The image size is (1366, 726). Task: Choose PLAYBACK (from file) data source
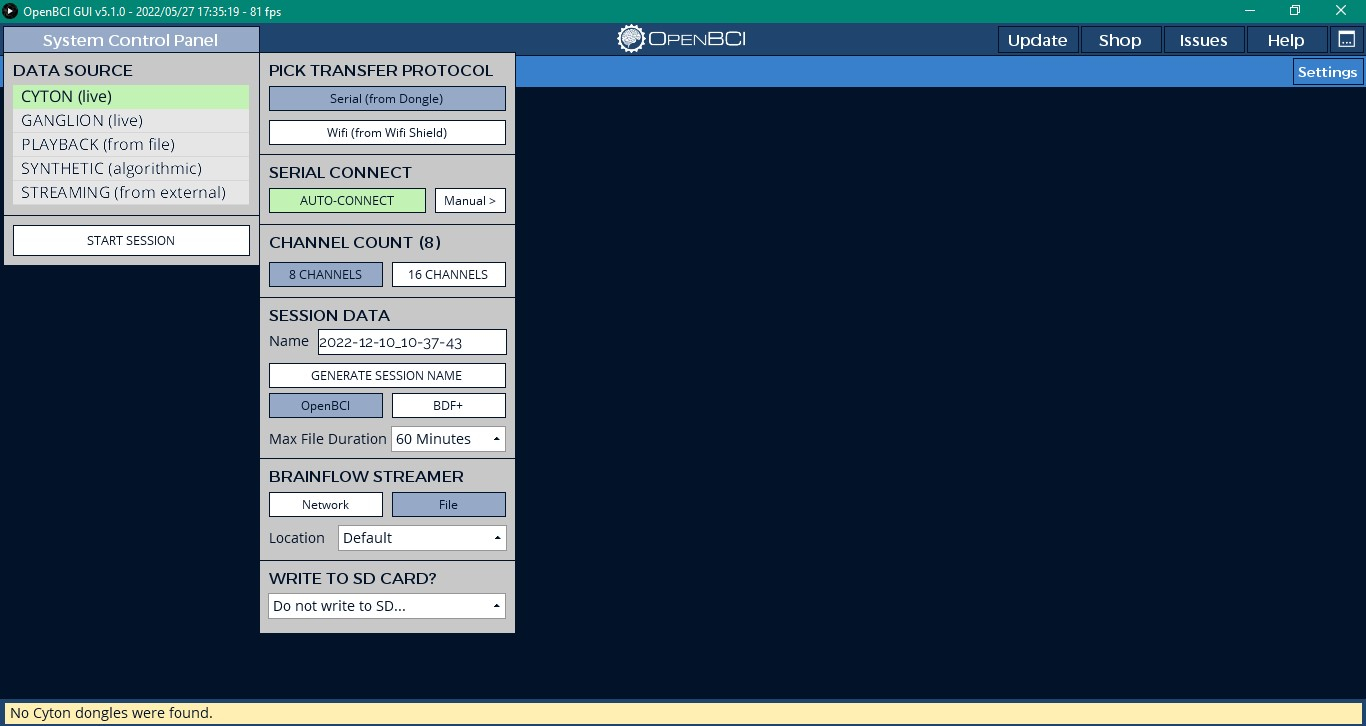(131, 145)
